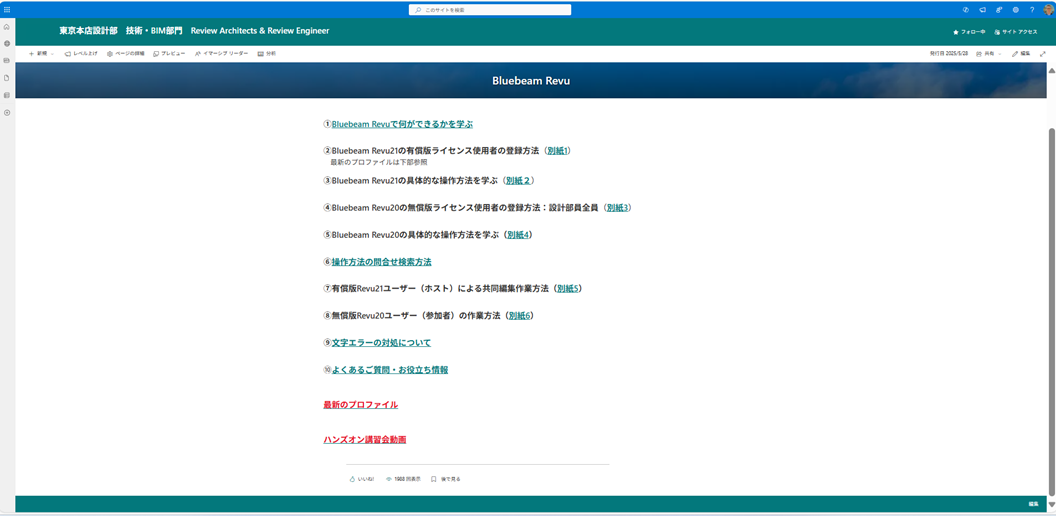Click the scrollbar down arrow
This screenshot has height=516, width=1056.
1051,503
